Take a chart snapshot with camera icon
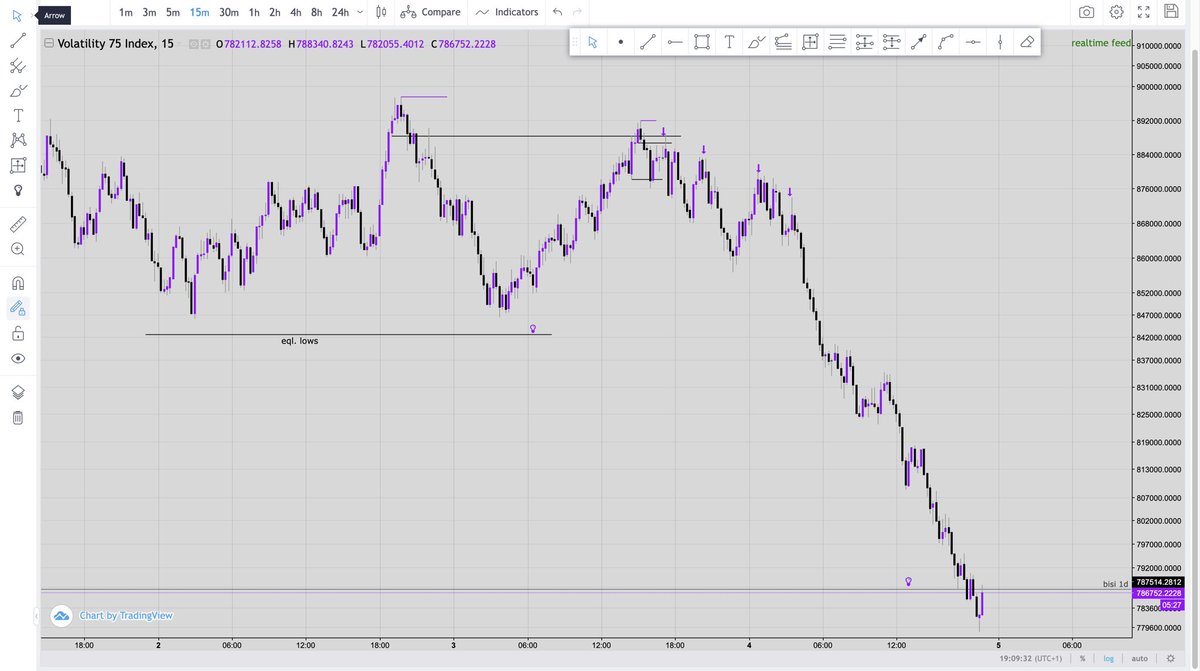This screenshot has width=1200, height=671. coord(1086,12)
